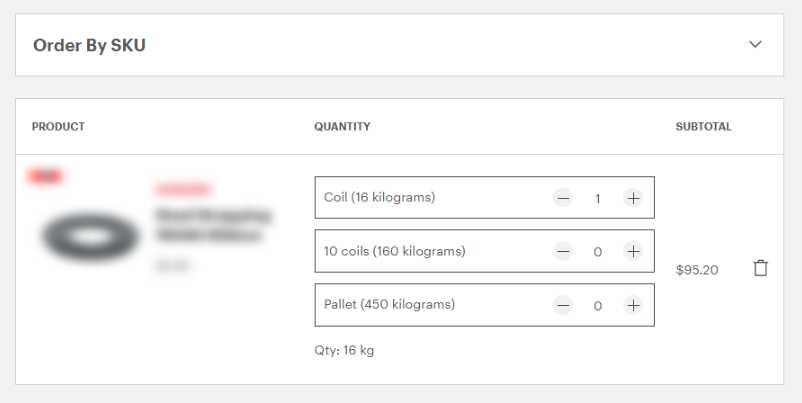Viewport: 802px width, 403px height.
Task: Click the SUBTOTAL column header
Action: click(x=703, y=127)
